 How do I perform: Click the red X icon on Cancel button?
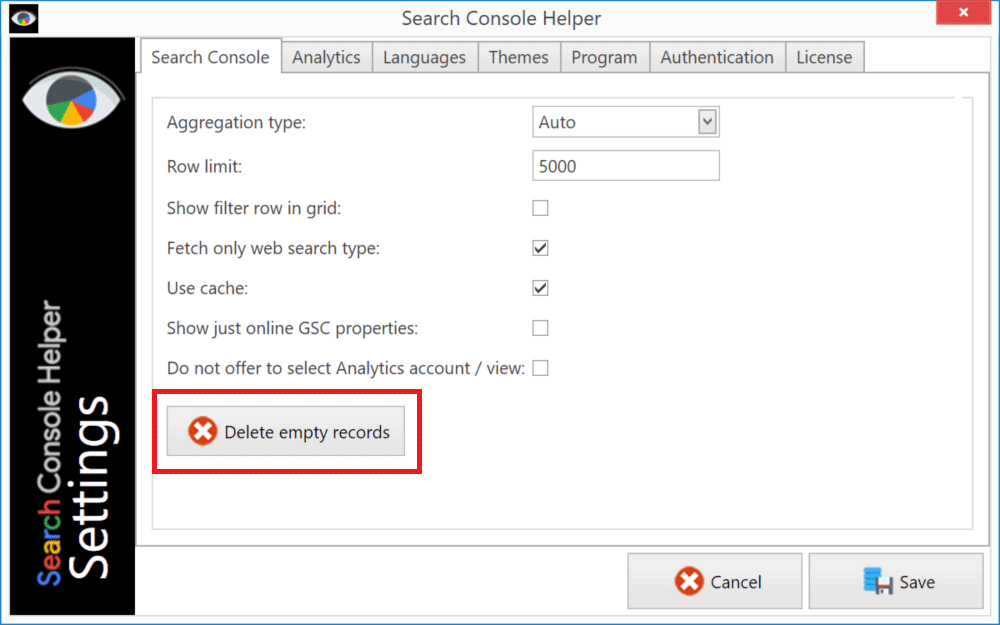689,582
